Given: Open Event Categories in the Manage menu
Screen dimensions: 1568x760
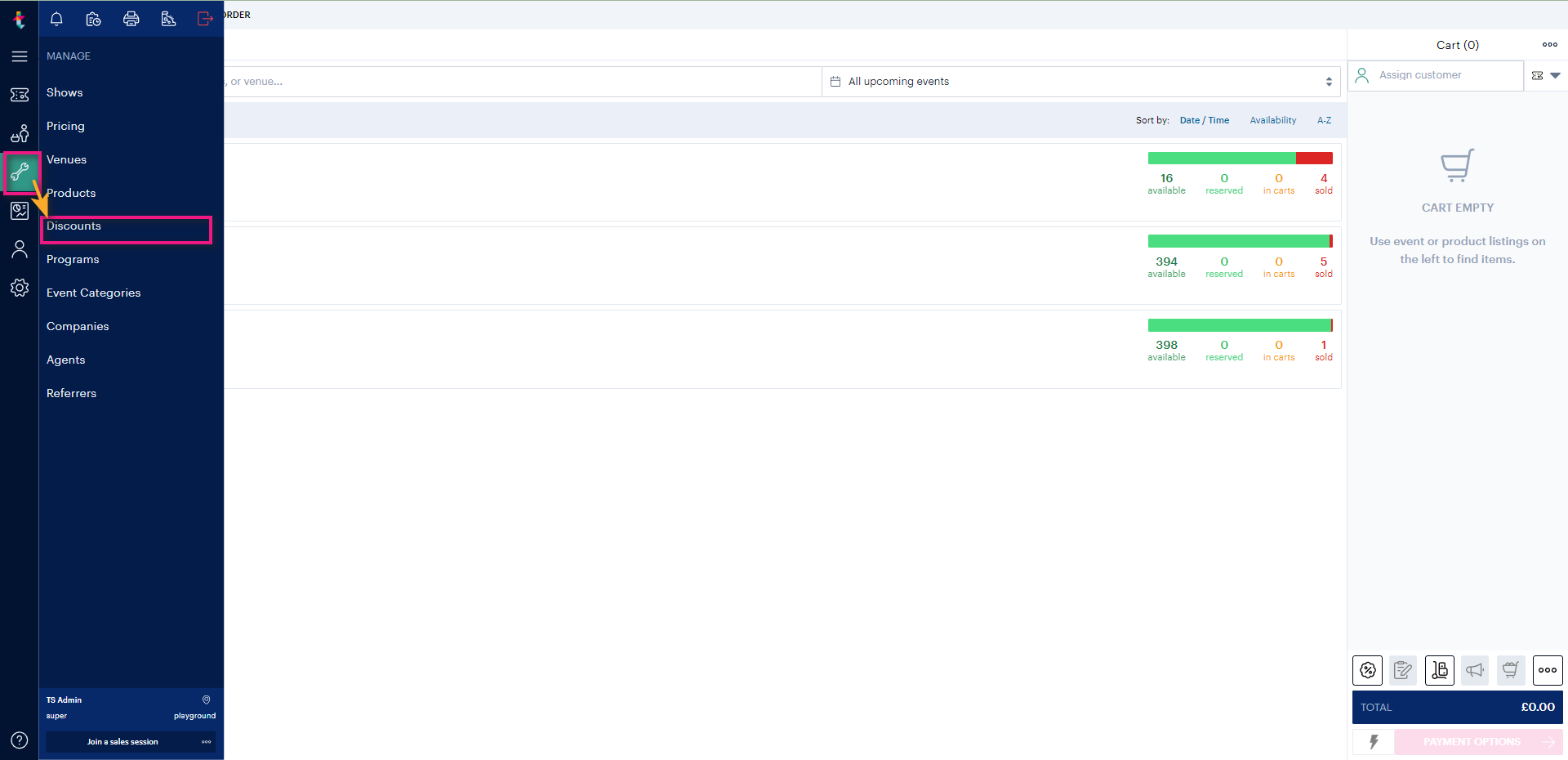Looking at the screenshot, I should [93, 293].
